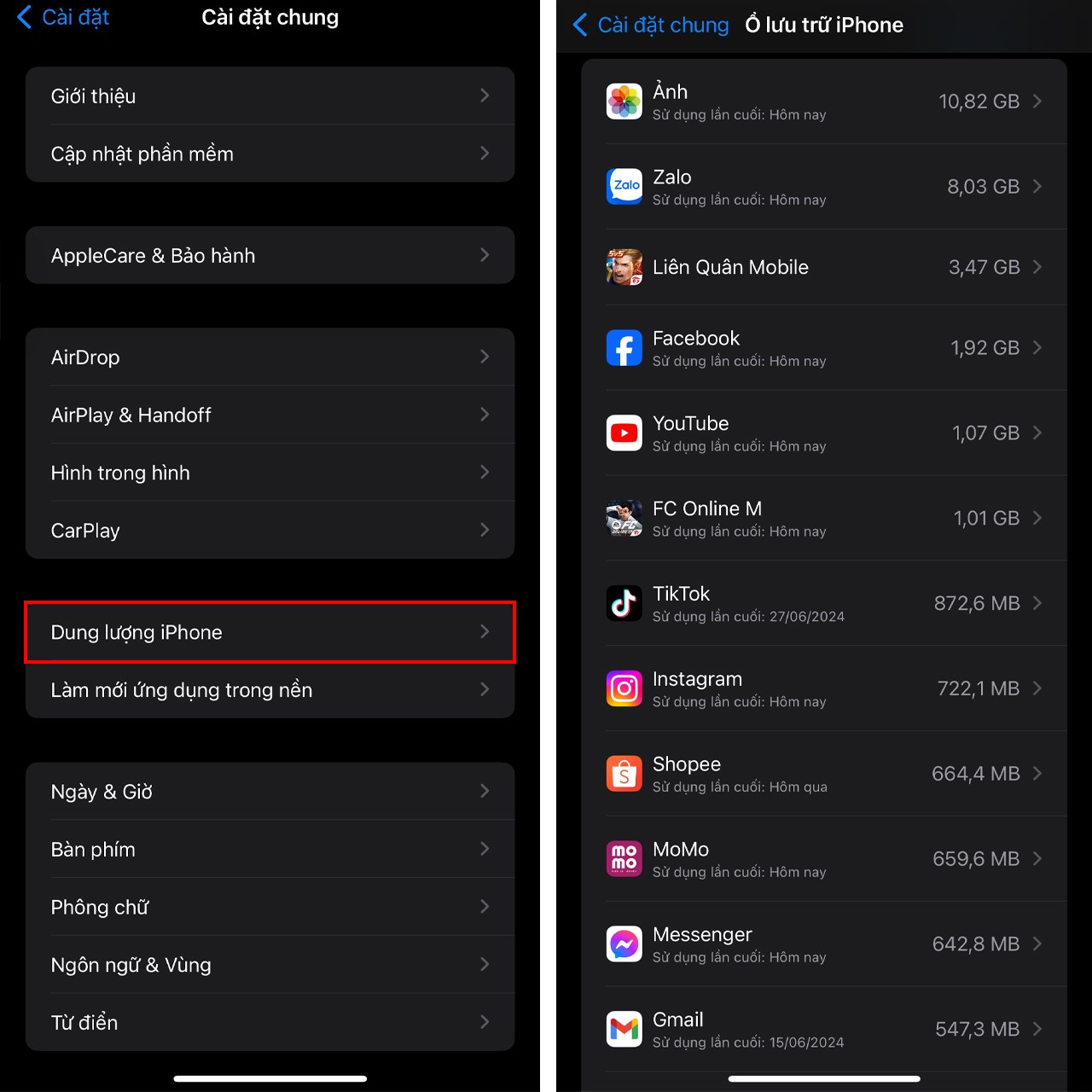
Task: Tap the YouTube app icon
Action: 624,433
